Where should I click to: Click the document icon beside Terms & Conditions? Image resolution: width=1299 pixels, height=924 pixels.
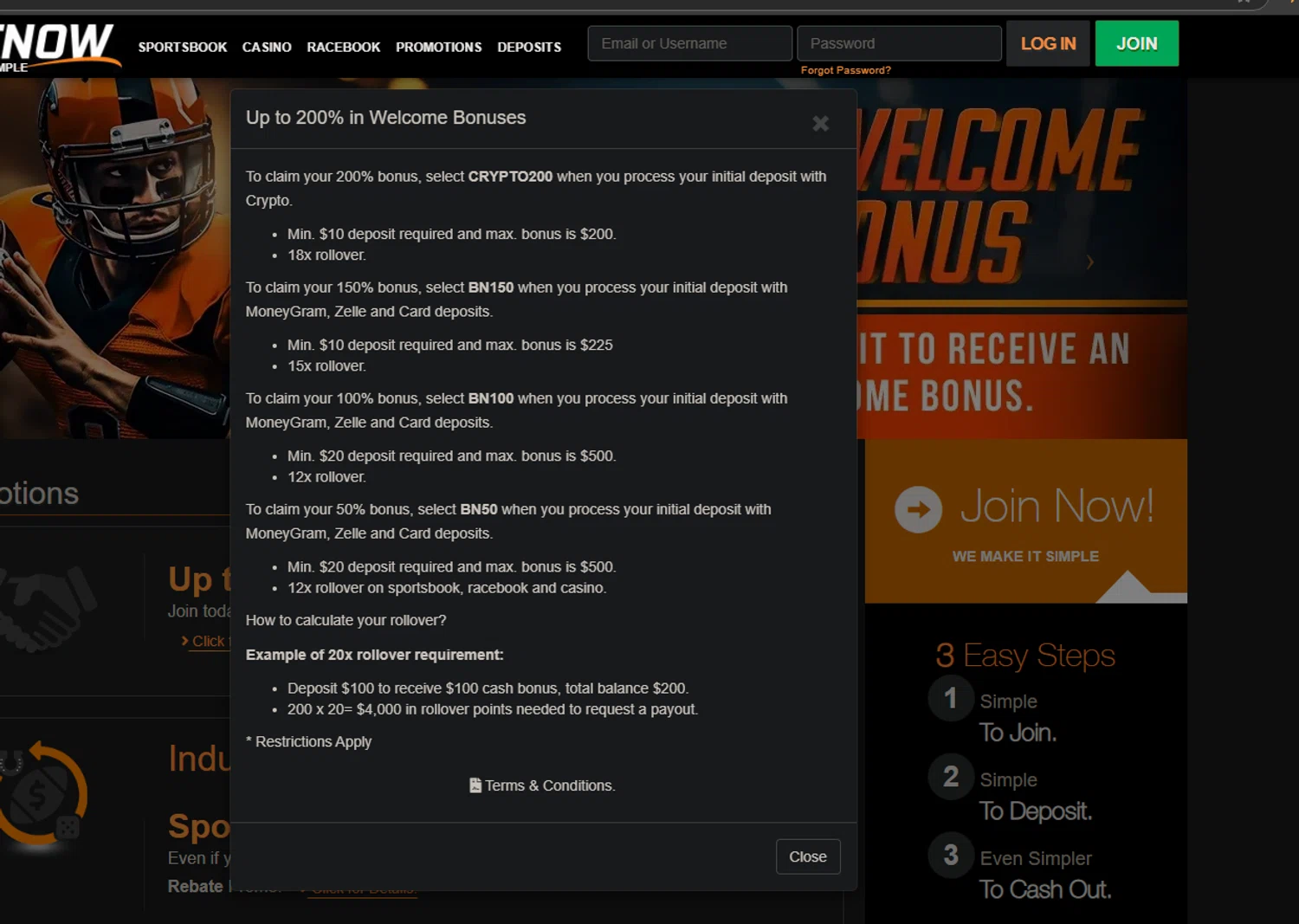(475, 785)
